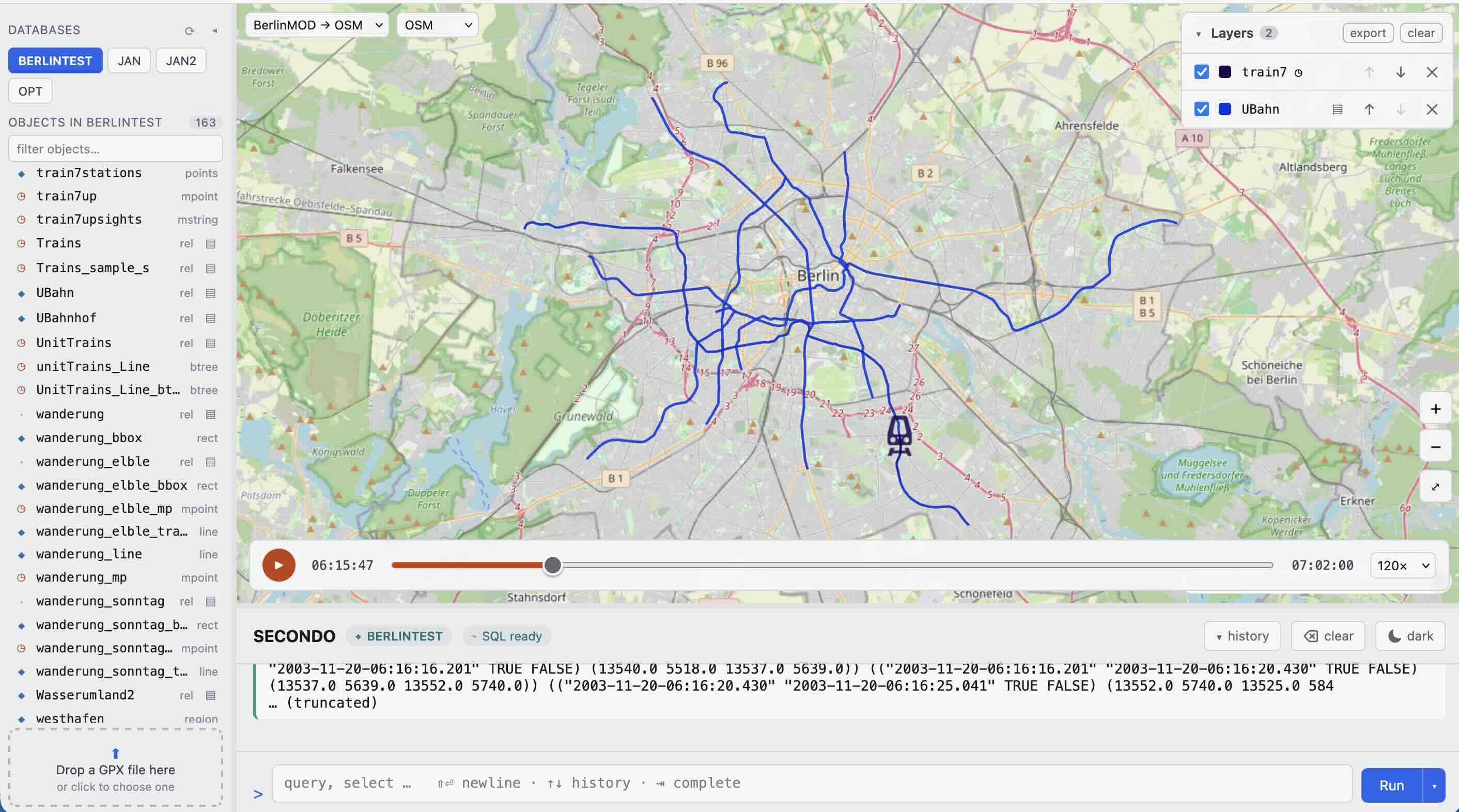Remove the UBahn layer
Image resolution: width=1459 pixels, height=812 pixels.
[x=1432, y=110]
